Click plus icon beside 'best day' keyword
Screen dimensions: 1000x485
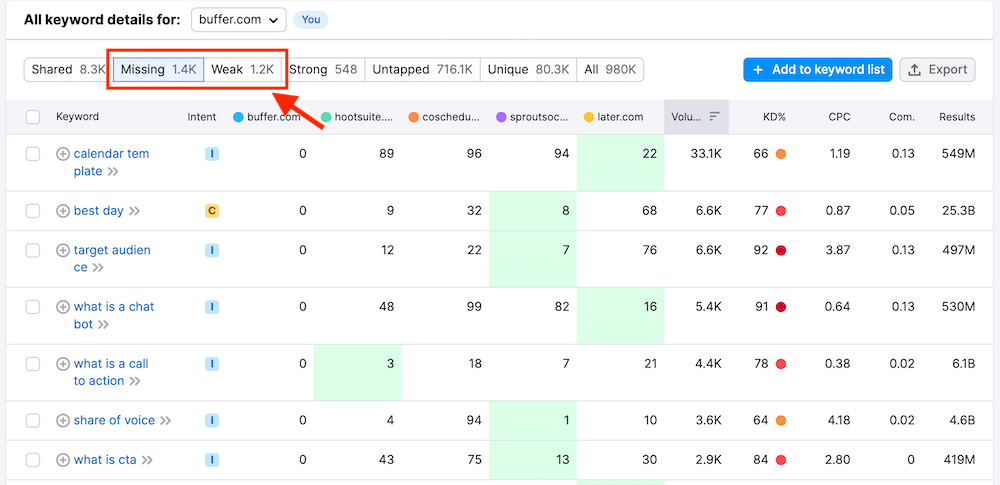(63, 211)
